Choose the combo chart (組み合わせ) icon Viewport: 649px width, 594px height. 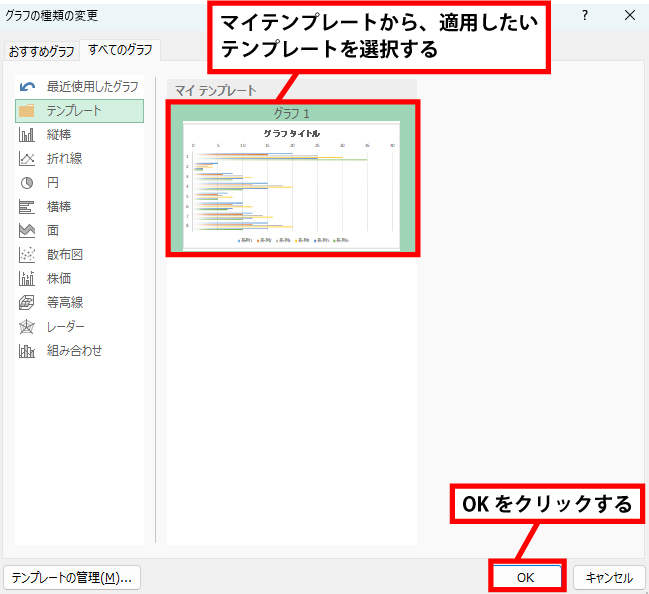coord(26,351)
